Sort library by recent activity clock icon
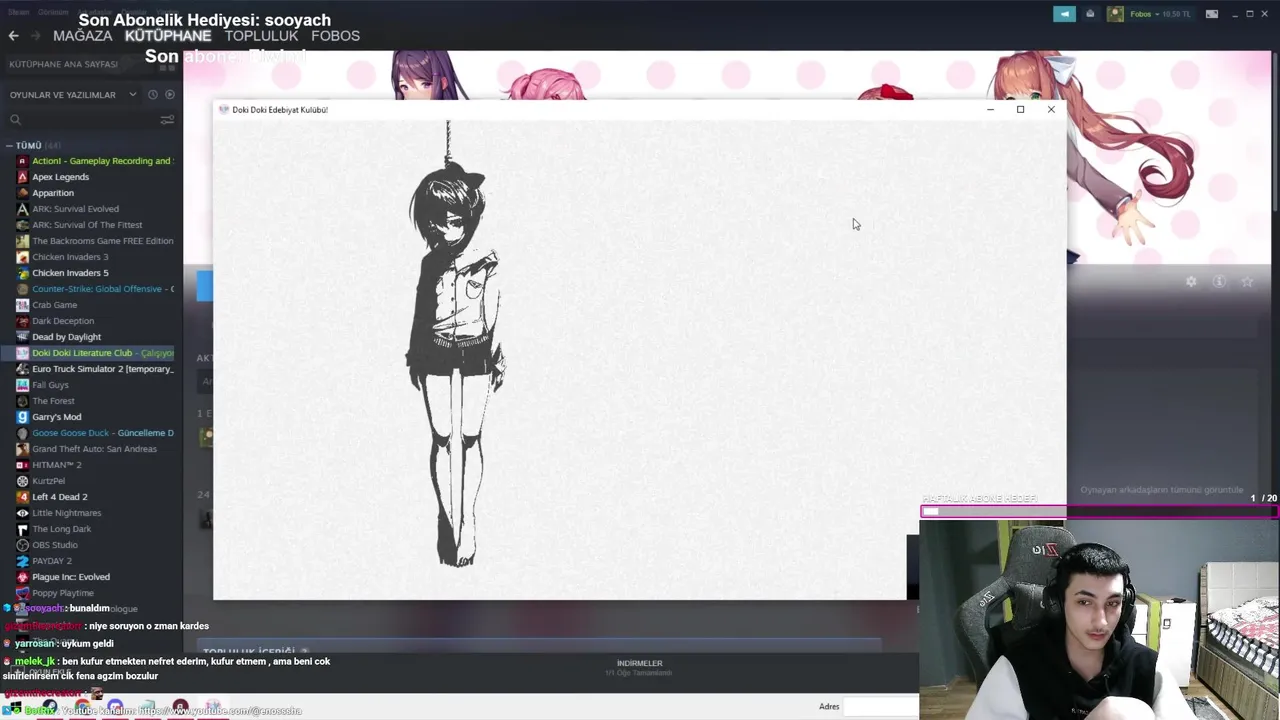1280x720 pixels. [x=153, y=95]
